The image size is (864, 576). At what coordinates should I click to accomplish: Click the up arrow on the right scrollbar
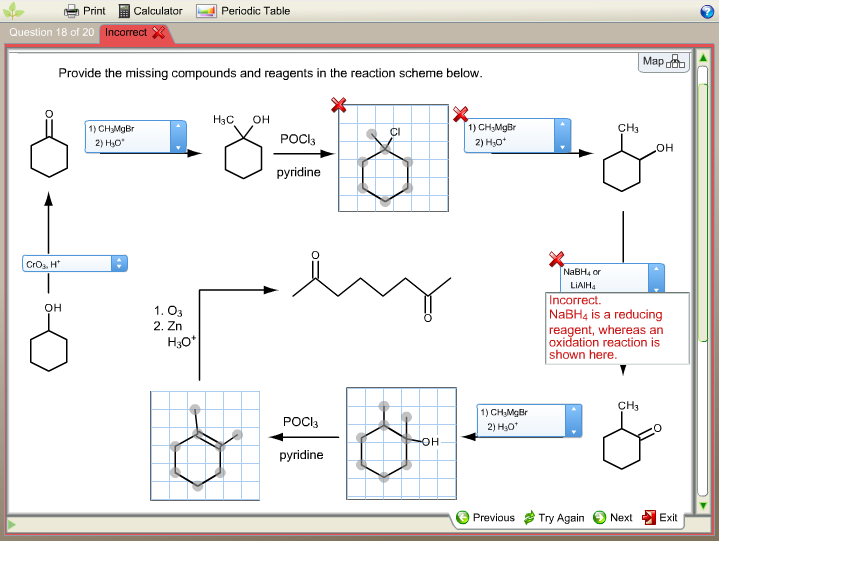pyautogui.click(x=704, y=57)
